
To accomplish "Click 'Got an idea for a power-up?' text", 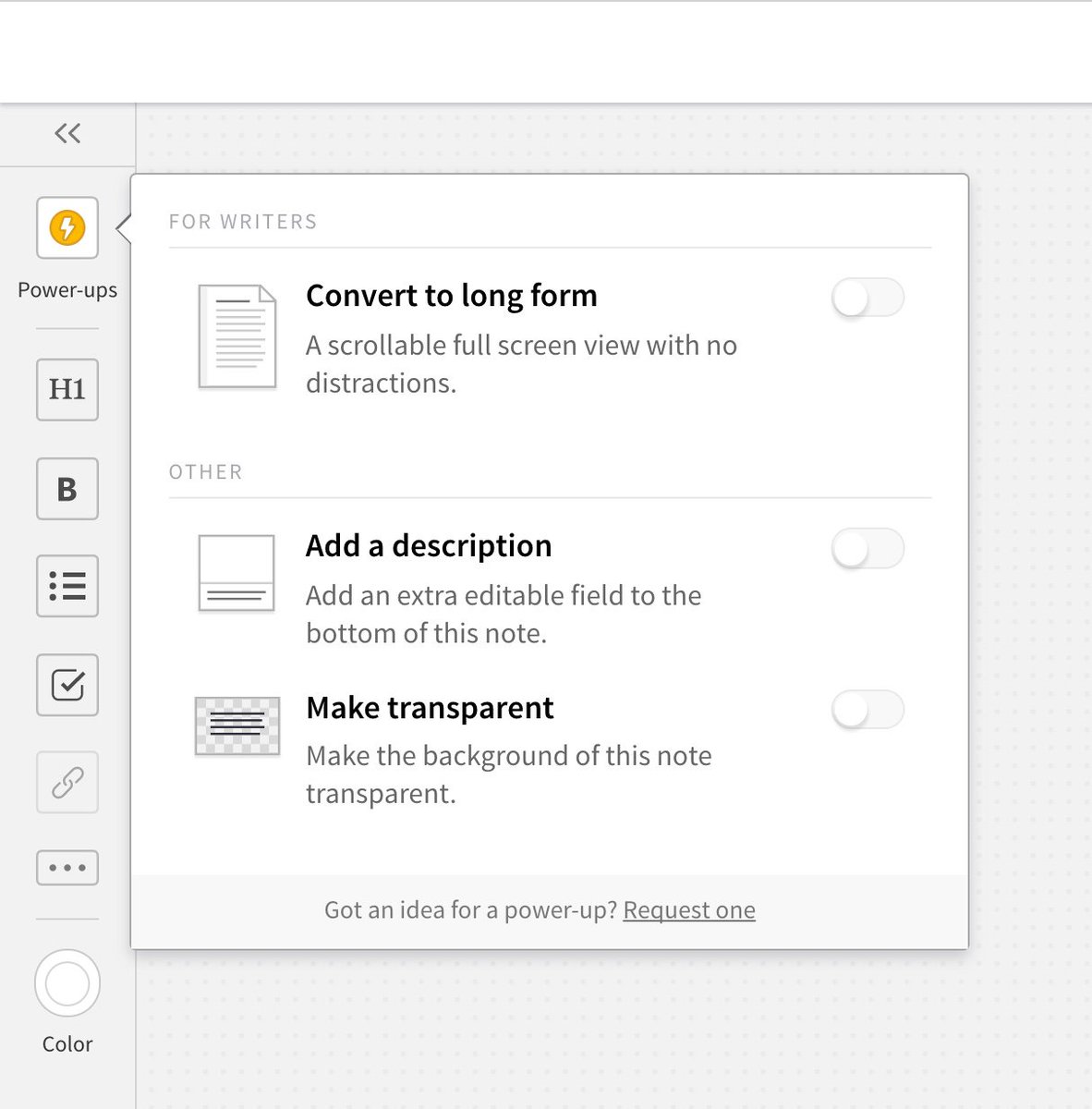I will [x=470, y=910].
